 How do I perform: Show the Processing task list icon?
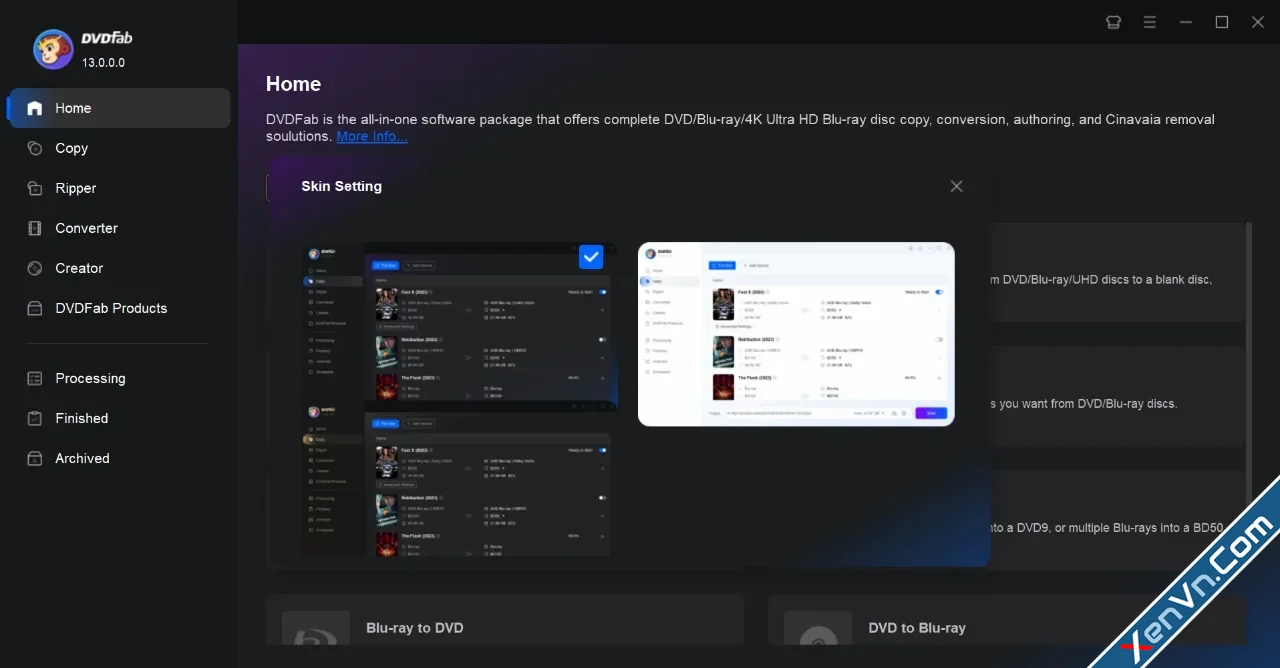35,378
